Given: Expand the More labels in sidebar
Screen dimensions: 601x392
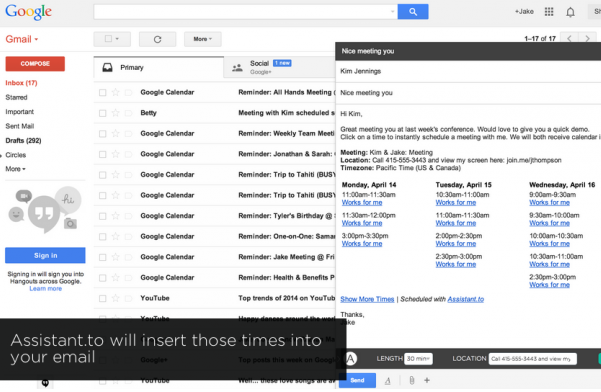Looking at the screenshot, I should (x=15, y=169).
